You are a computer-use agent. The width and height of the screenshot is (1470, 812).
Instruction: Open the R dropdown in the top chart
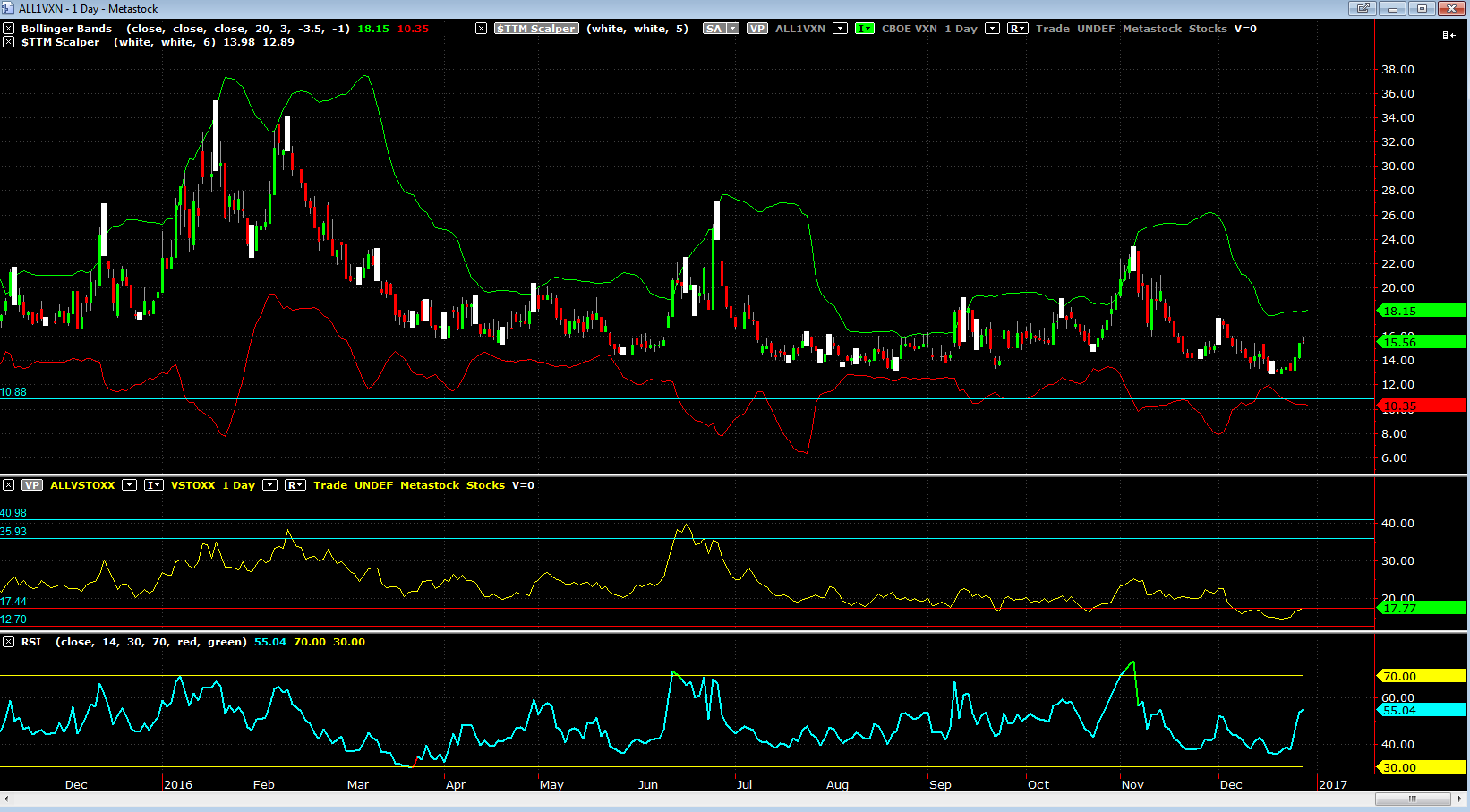click(x=1018, y=29)
